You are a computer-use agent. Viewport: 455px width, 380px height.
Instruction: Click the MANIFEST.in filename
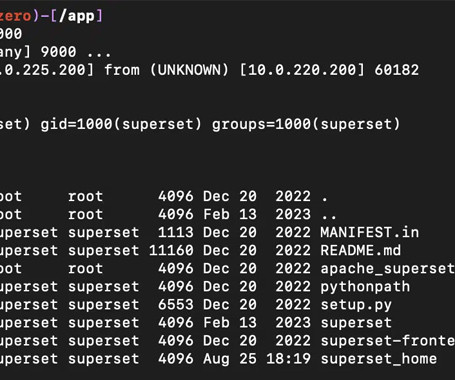click(x=370, y=232)
